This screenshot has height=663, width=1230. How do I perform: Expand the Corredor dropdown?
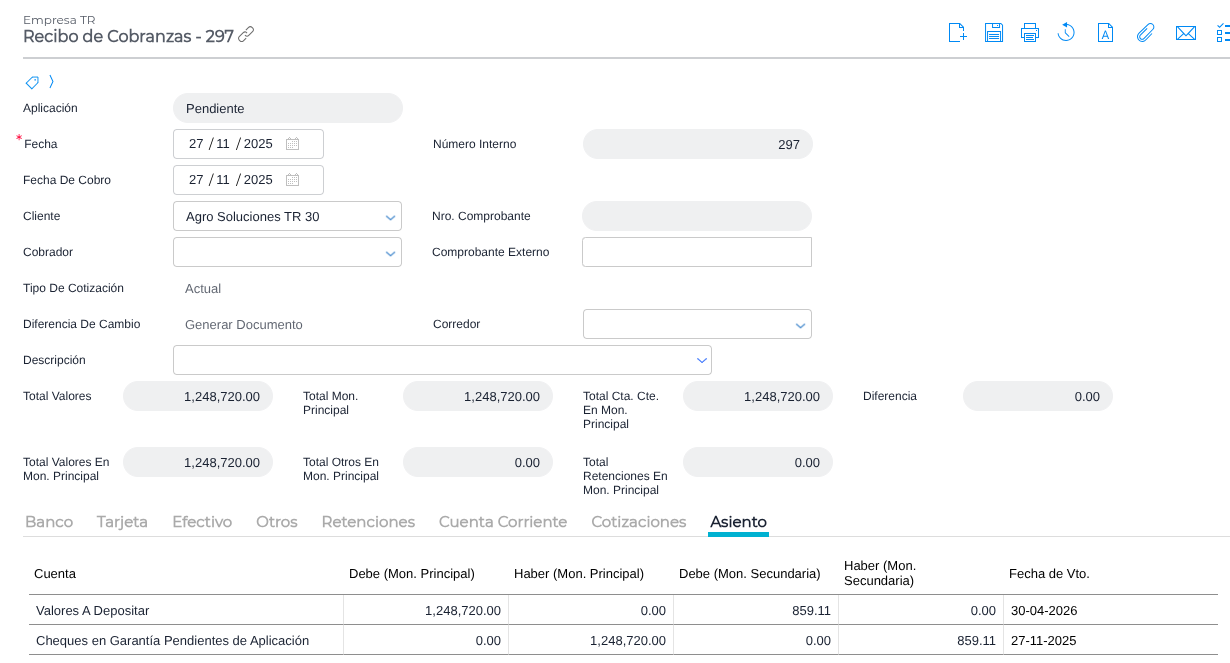(800, 325)
